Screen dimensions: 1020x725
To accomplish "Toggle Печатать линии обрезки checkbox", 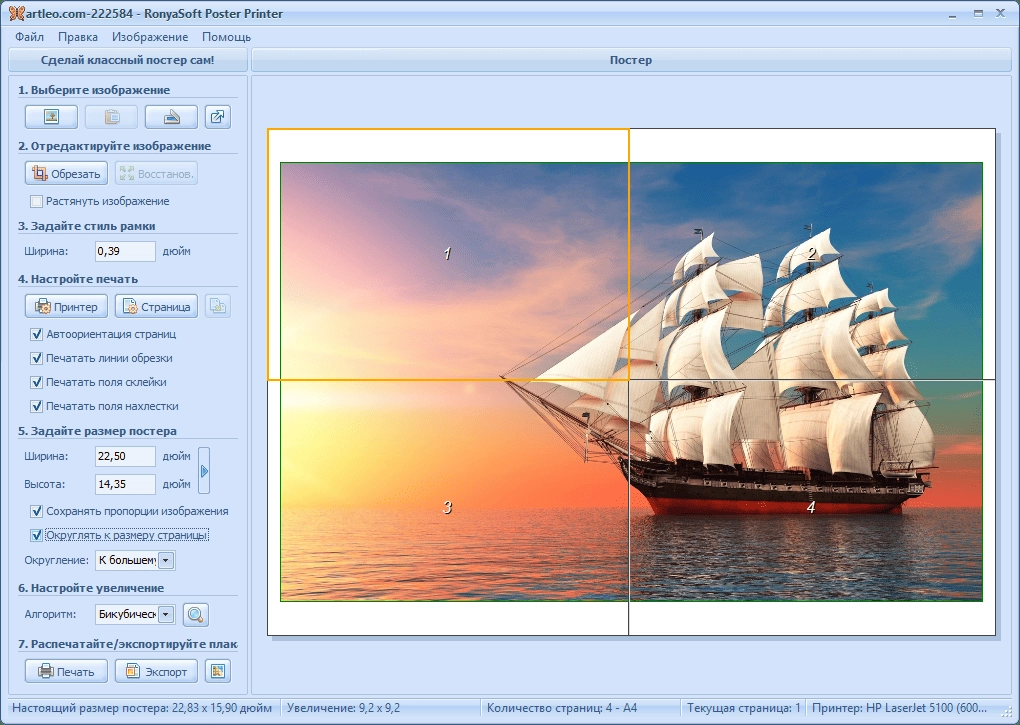I will 36,358.
